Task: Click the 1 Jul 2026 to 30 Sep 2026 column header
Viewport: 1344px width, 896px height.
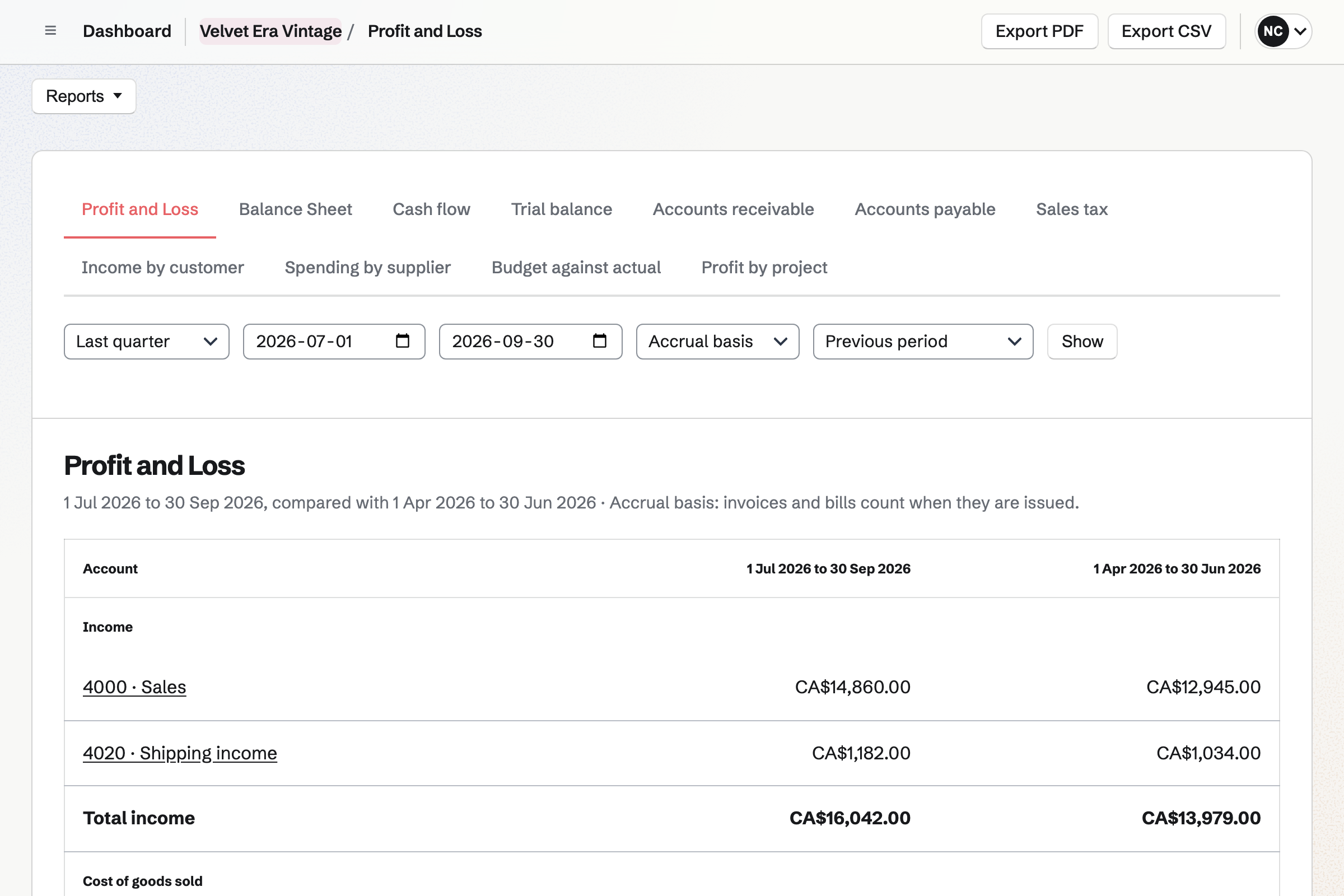Action: pyautogui.click(x=829, y=568)
